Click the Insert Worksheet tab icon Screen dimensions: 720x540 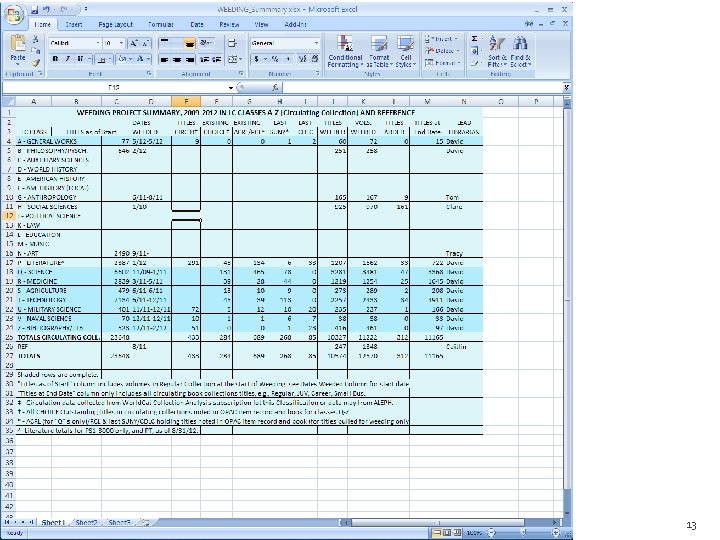146,523
